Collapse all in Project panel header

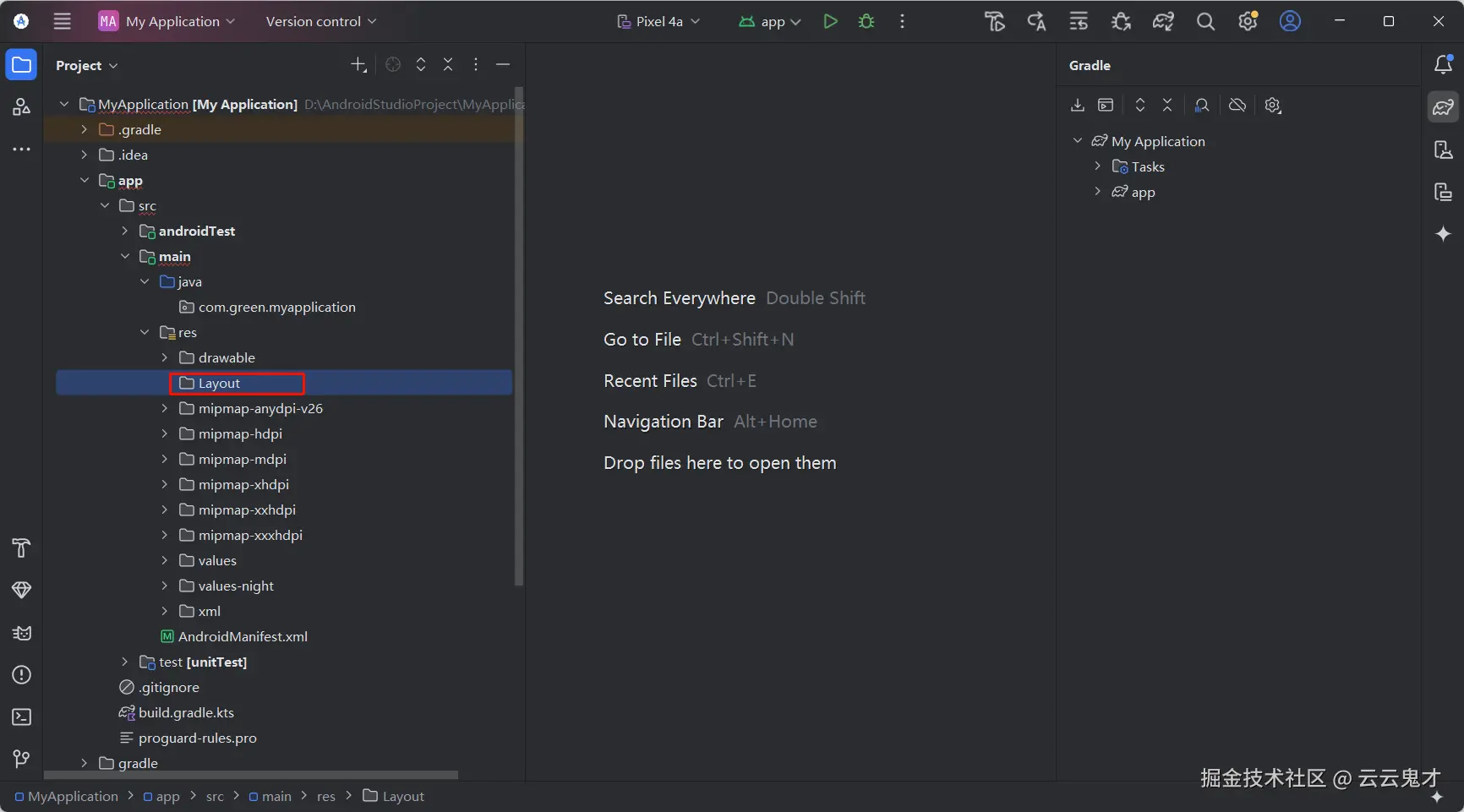[448, 65]
